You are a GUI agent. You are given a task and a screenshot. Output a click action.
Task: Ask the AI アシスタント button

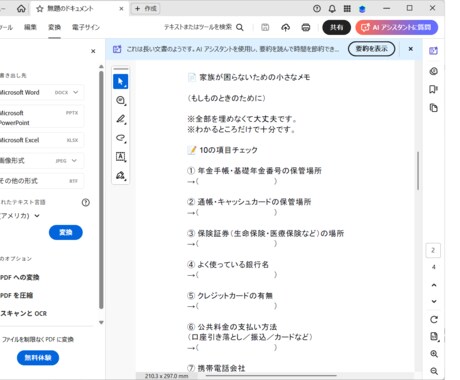point(397,27)
